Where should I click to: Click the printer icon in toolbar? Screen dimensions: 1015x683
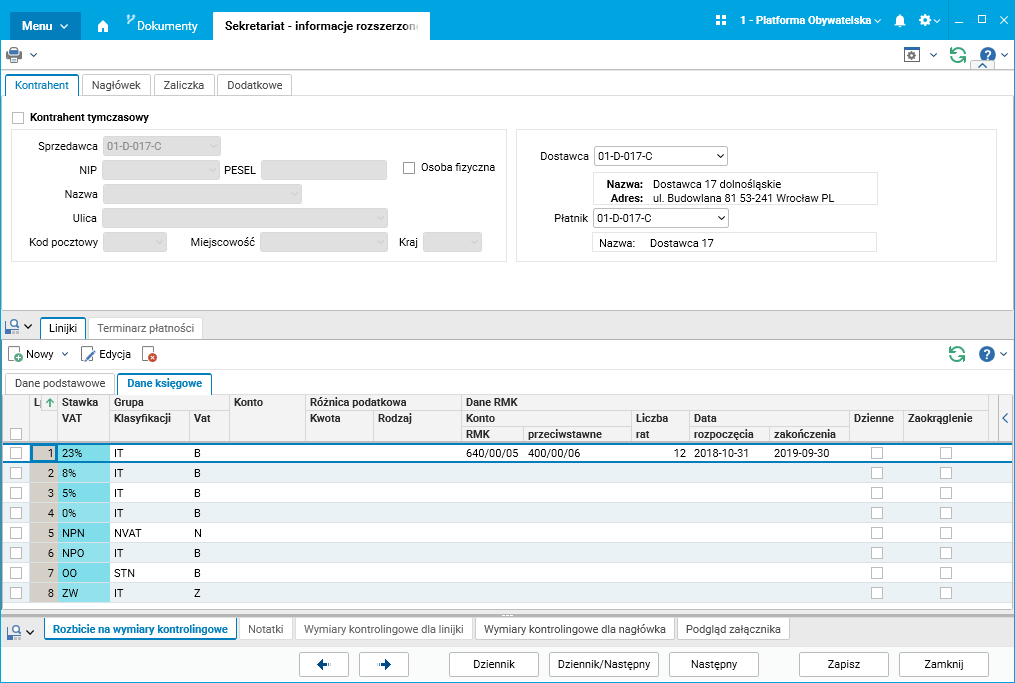(14, 55)
